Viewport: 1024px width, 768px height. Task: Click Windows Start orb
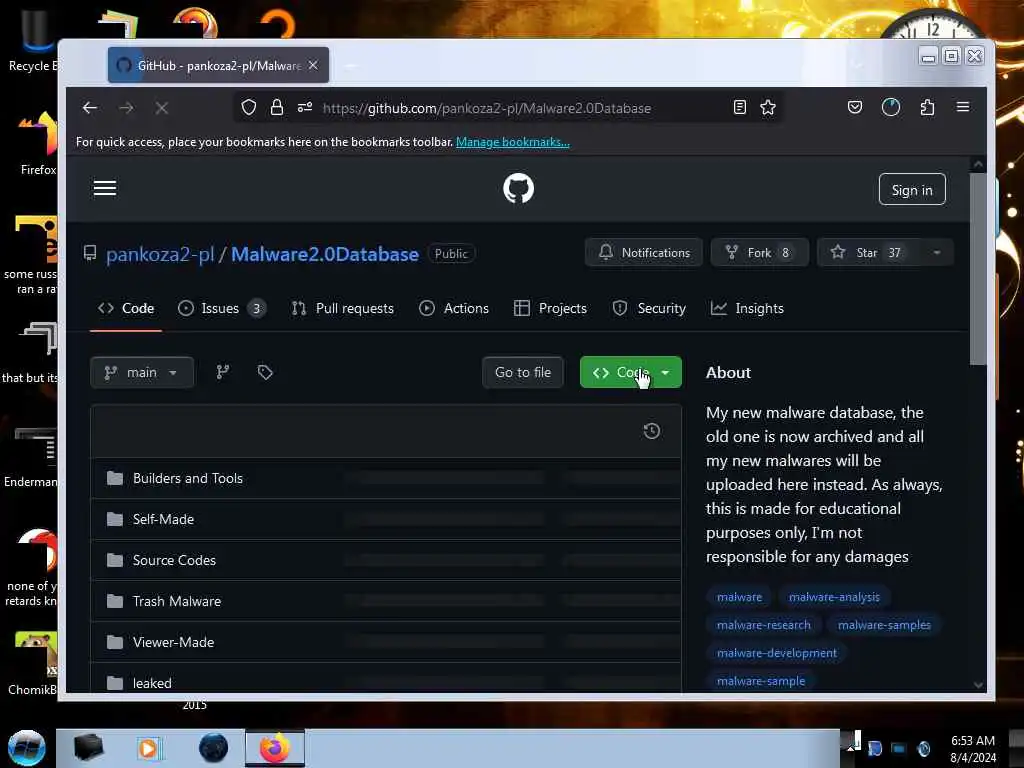[x=26, y=748]
